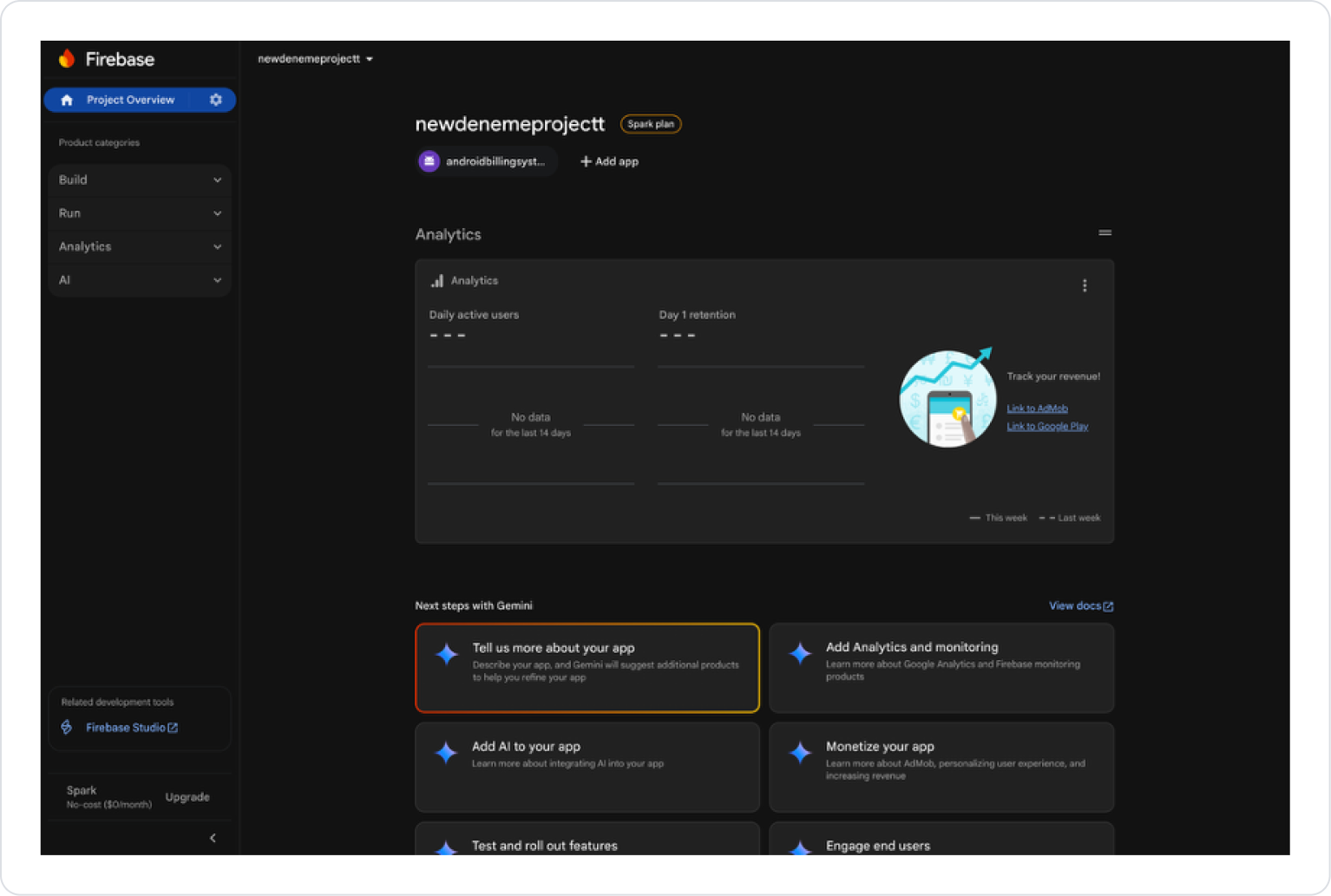This screenshot has height=896, width=1331.
Task: Open Test and roll out features card
Action: click(x=587, y=839)
